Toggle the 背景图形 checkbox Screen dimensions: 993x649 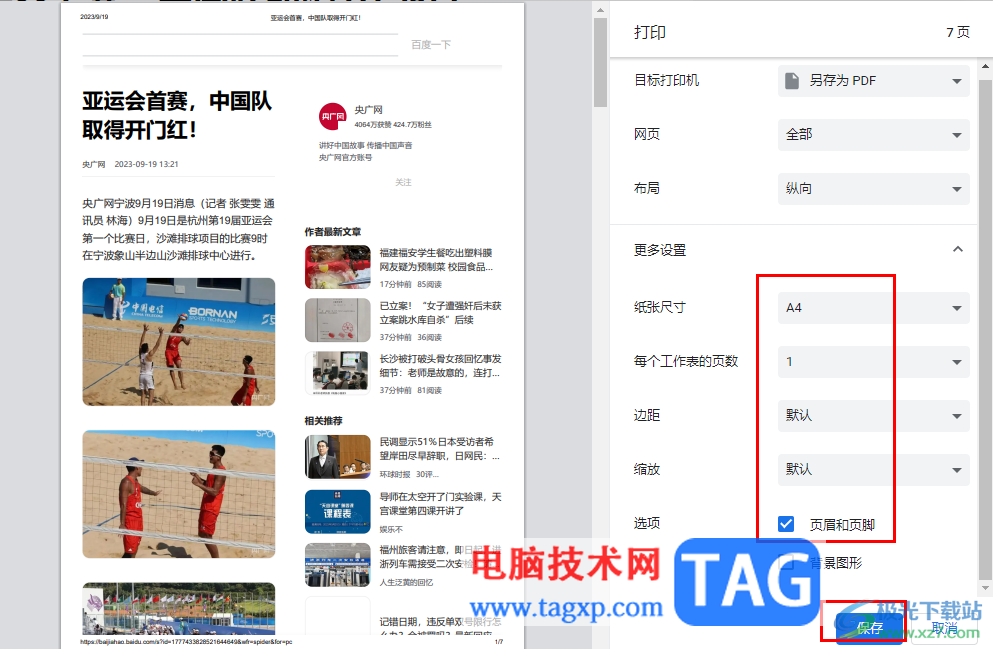coord(786,562)
